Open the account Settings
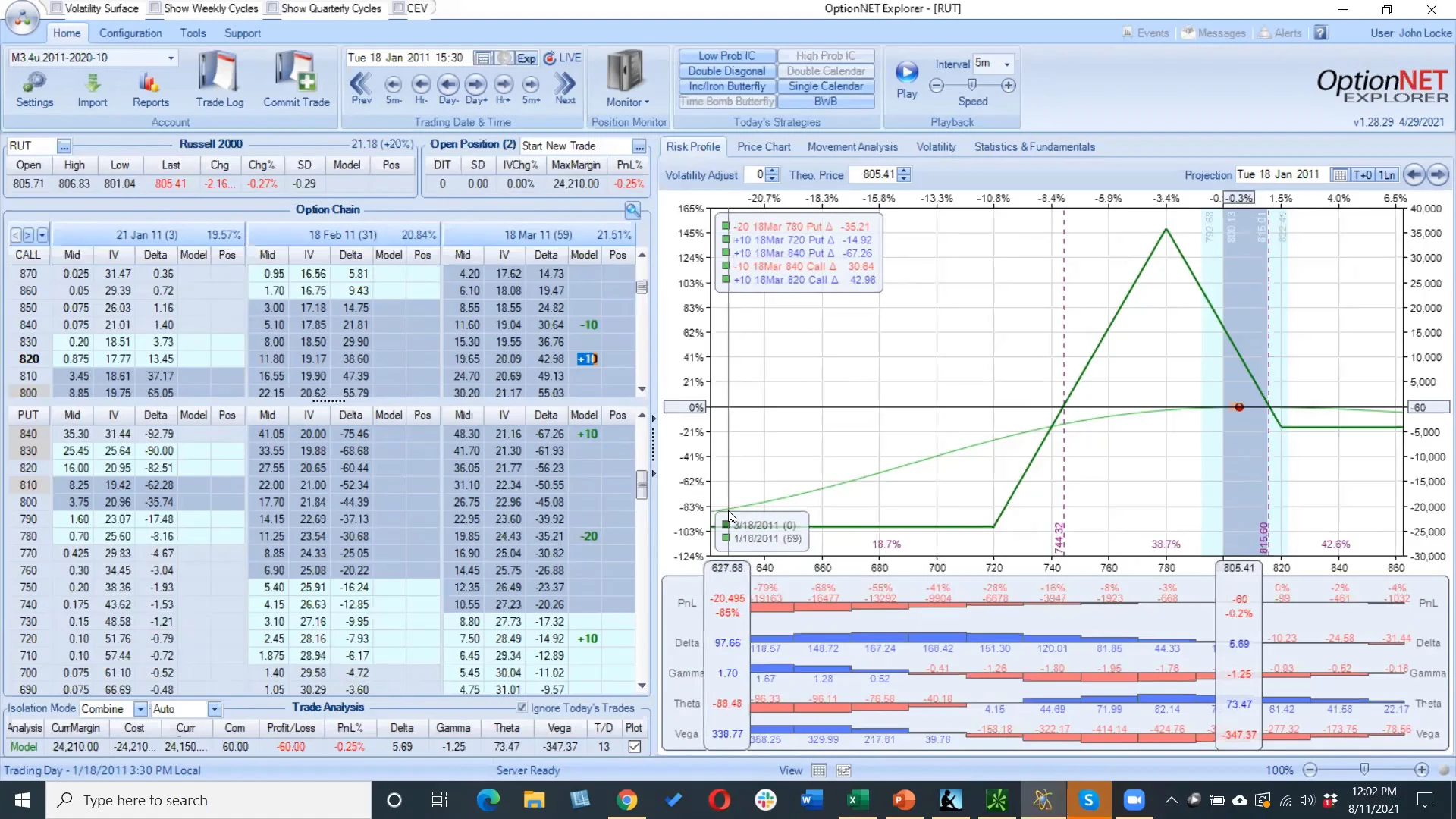Image resolution: width=1456 pixels, height=819 pixels. coord(35,89)
